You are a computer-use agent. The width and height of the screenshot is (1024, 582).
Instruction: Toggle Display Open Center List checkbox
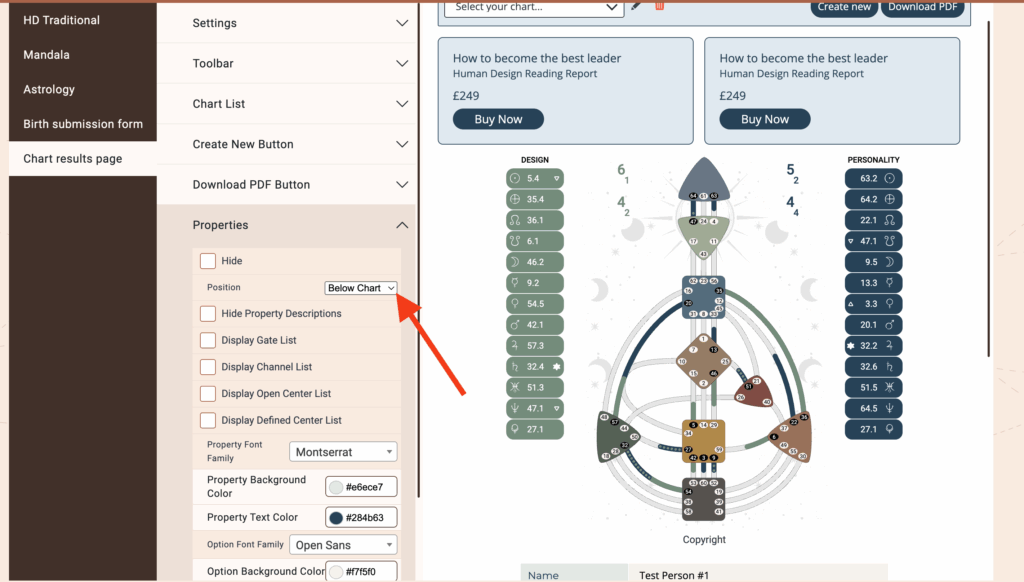point(208,394)
